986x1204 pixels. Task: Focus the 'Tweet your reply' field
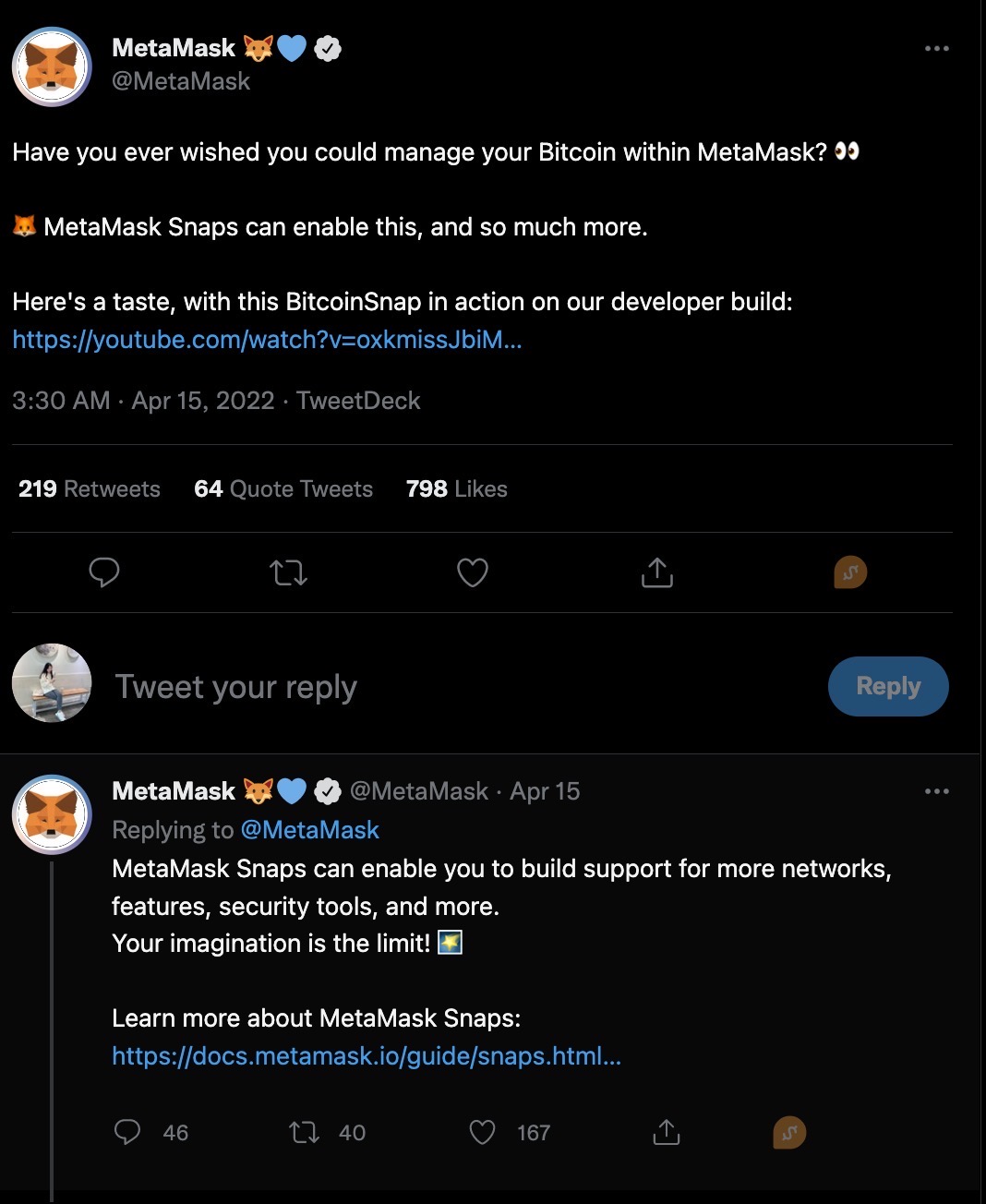tap(369, 687)
